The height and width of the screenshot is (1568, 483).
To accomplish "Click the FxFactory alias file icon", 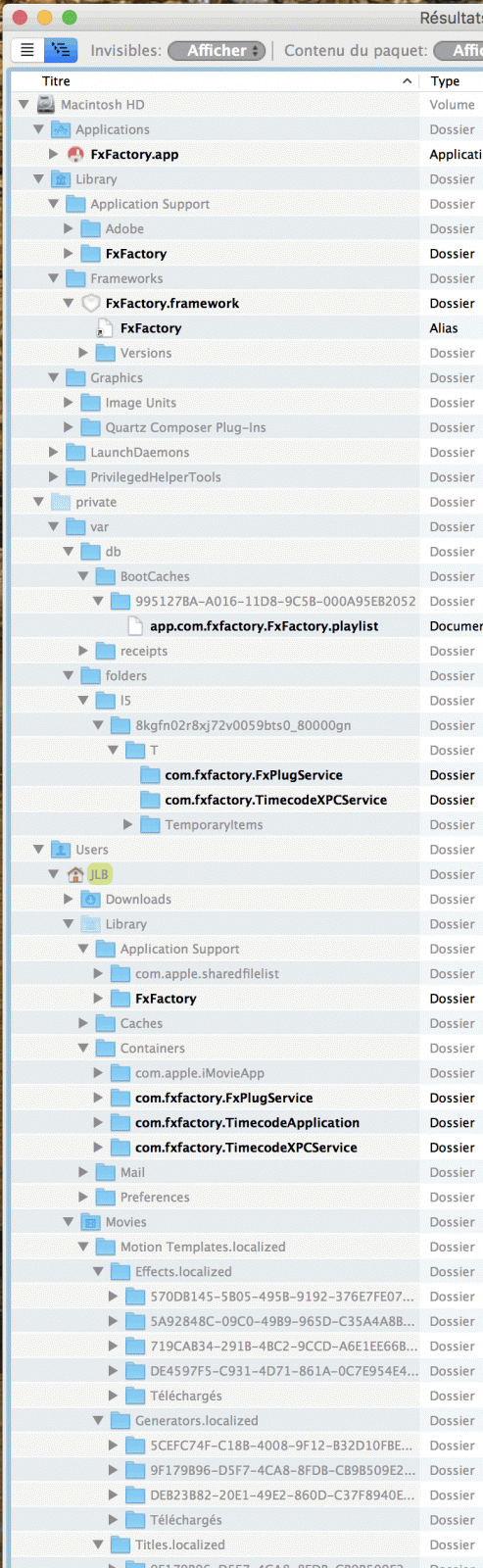I will [x=105, y=328].
